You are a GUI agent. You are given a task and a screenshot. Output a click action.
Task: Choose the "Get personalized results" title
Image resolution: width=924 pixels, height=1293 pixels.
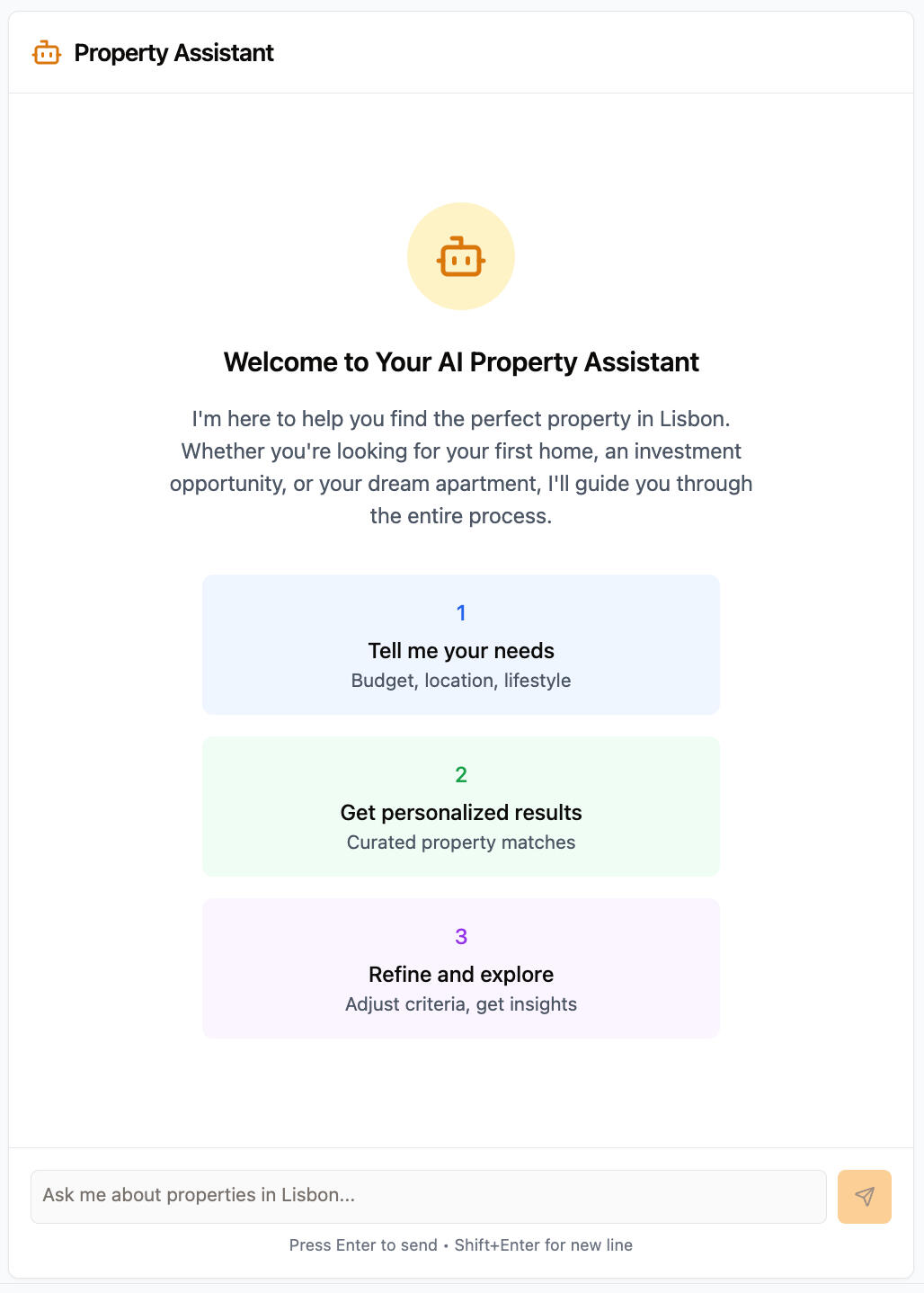[x=461, y=813]
